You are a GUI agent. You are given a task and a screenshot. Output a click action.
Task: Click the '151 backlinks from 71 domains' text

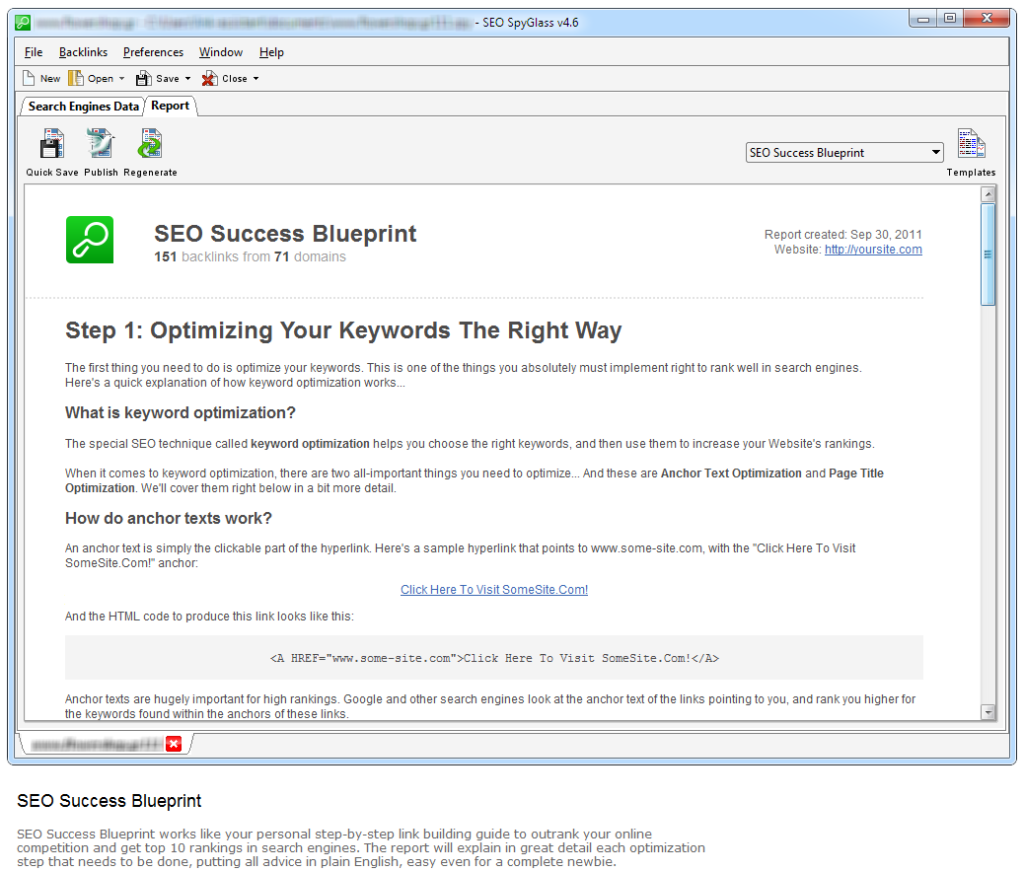[x=250, y=257]
